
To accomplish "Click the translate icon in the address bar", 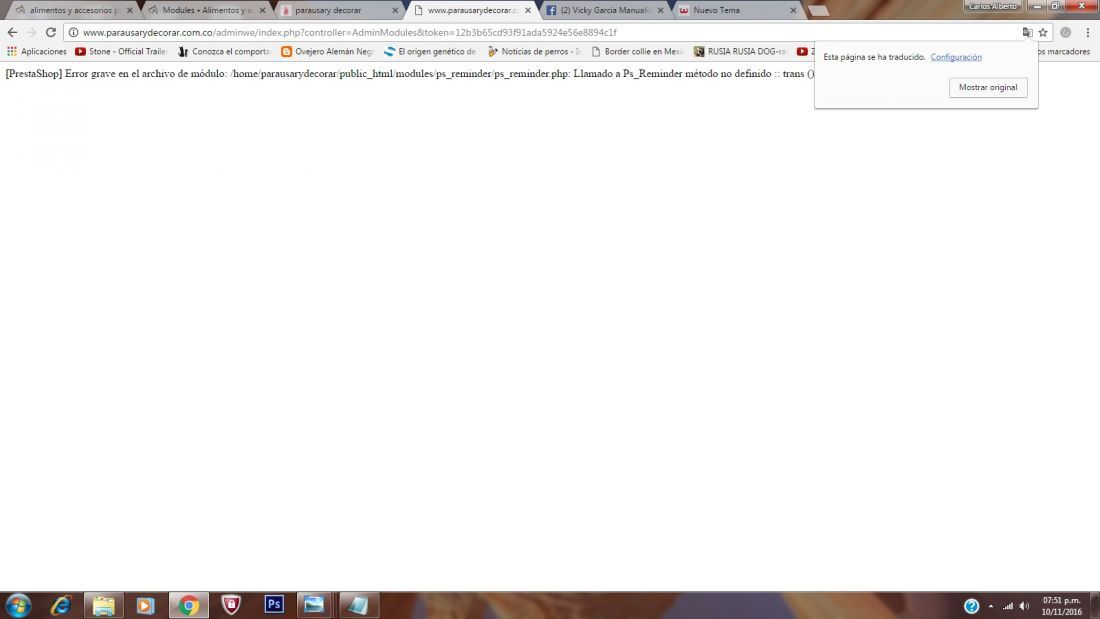I will click(1027, 32).
